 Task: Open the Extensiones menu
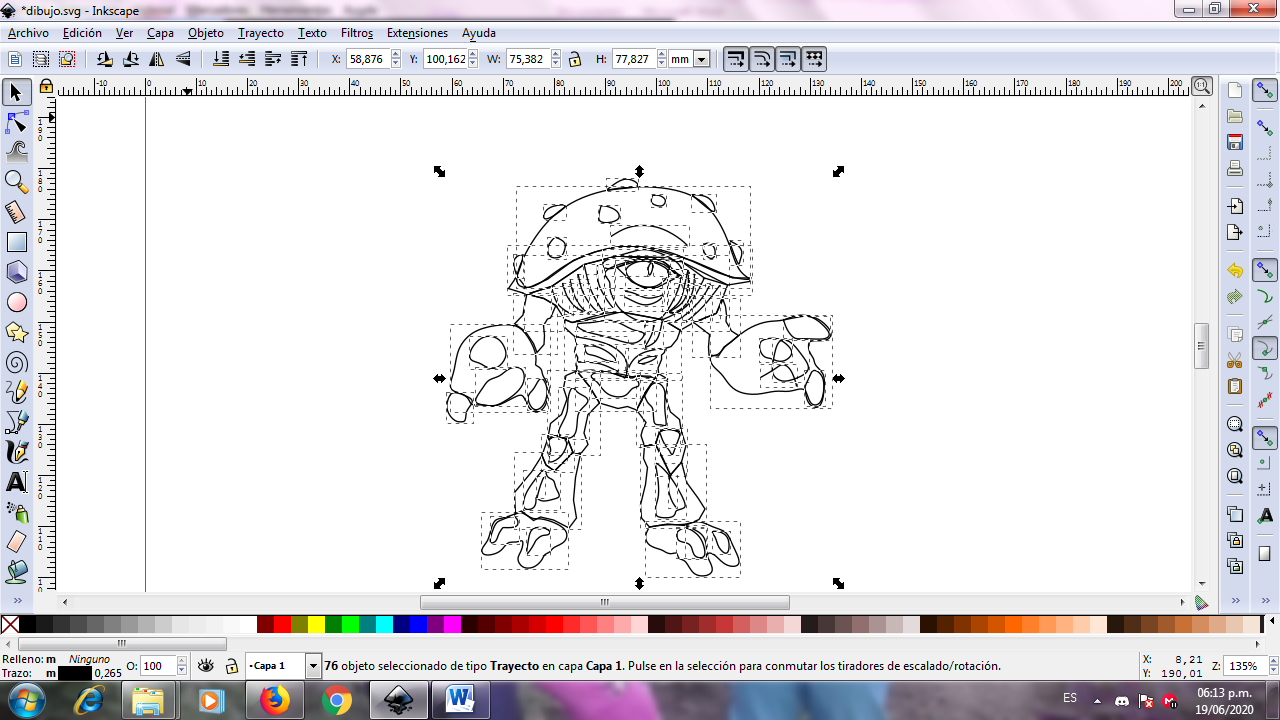(x=417, y=33)
